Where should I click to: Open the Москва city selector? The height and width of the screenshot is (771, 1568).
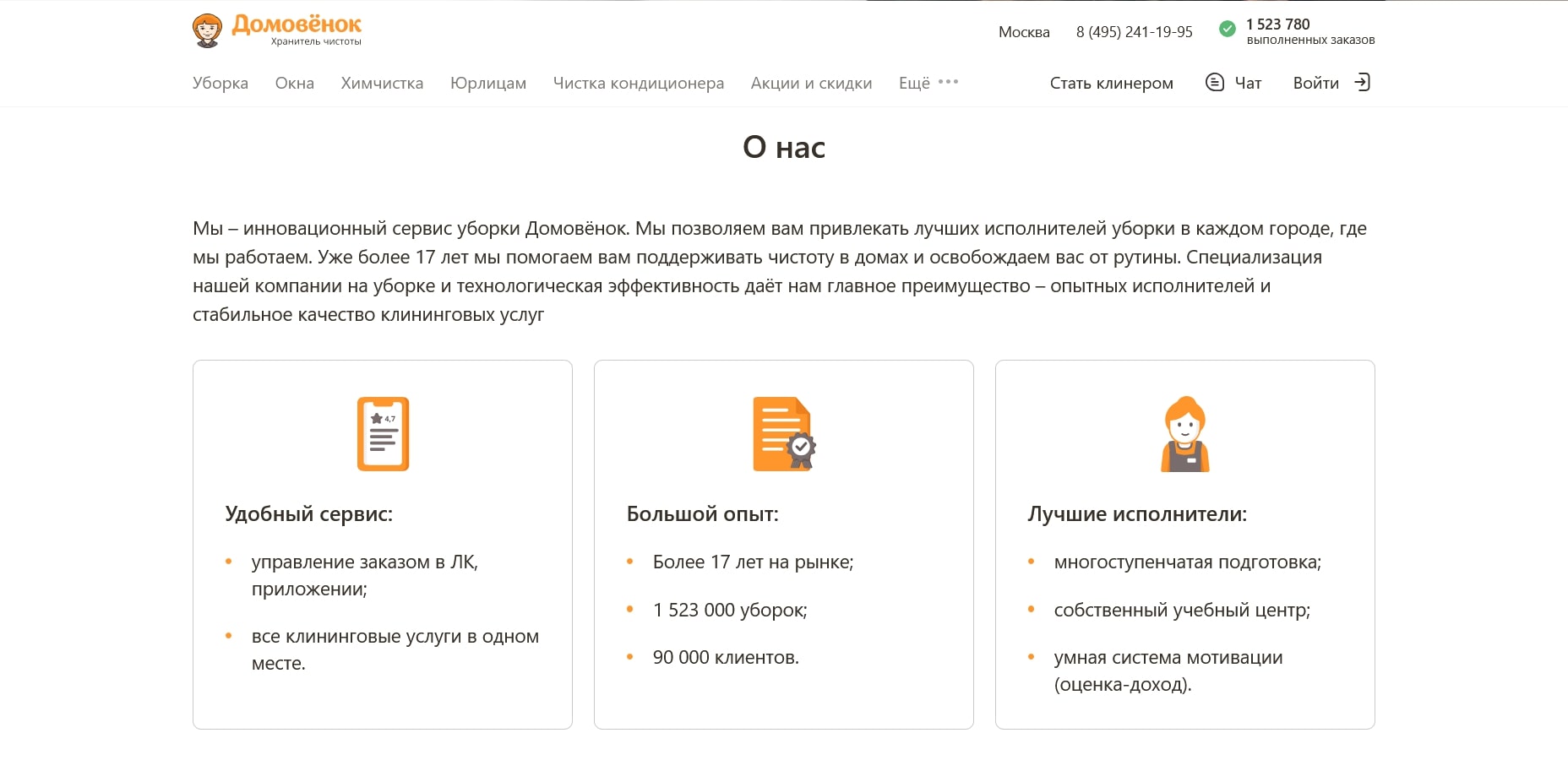[1024, 32]
